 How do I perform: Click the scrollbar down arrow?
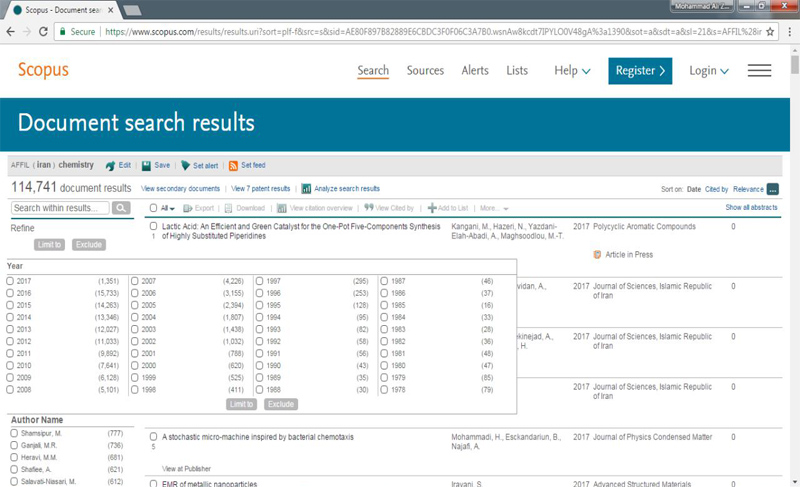(x=795, y=482)
